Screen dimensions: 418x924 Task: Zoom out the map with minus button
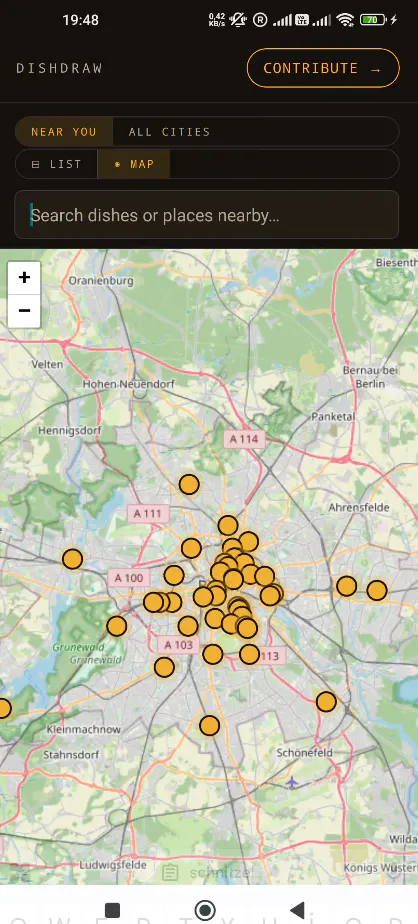click(24, 311)
